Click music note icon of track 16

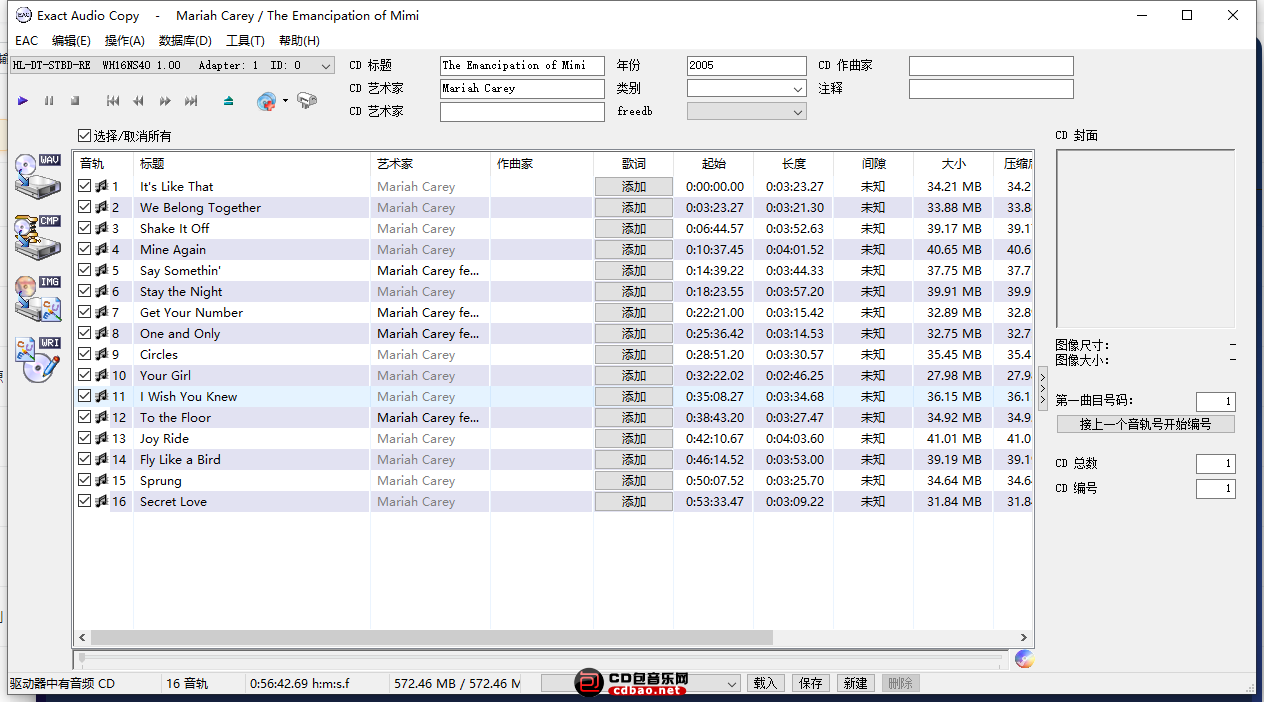pos(101,501)
